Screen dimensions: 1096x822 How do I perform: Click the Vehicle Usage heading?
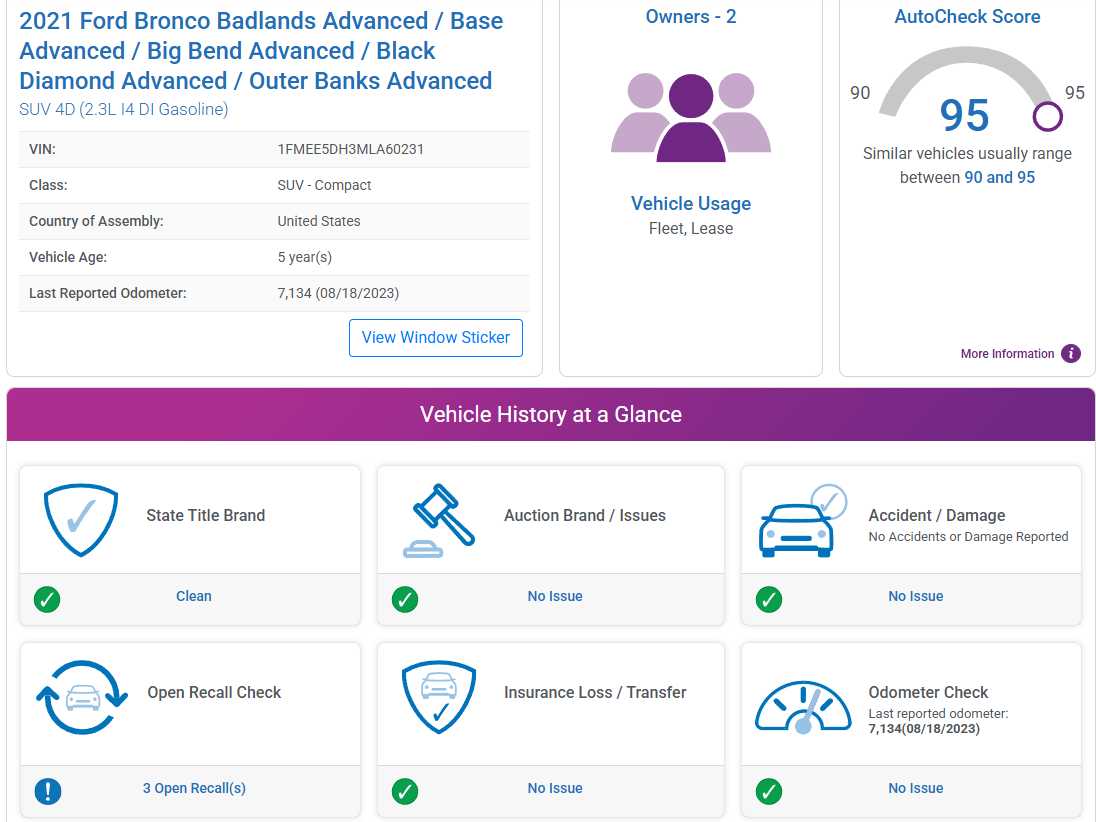coord(690,204)
